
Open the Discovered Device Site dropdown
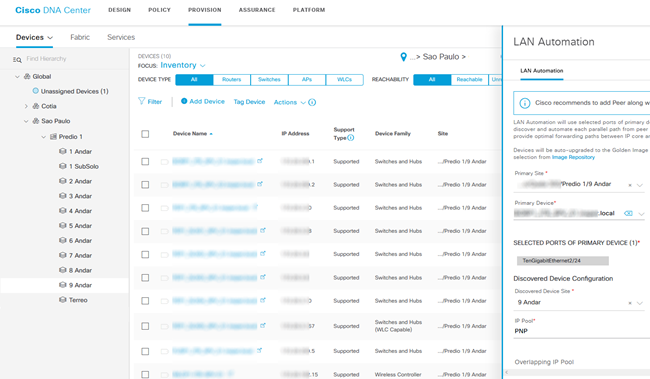click(640, 303)
